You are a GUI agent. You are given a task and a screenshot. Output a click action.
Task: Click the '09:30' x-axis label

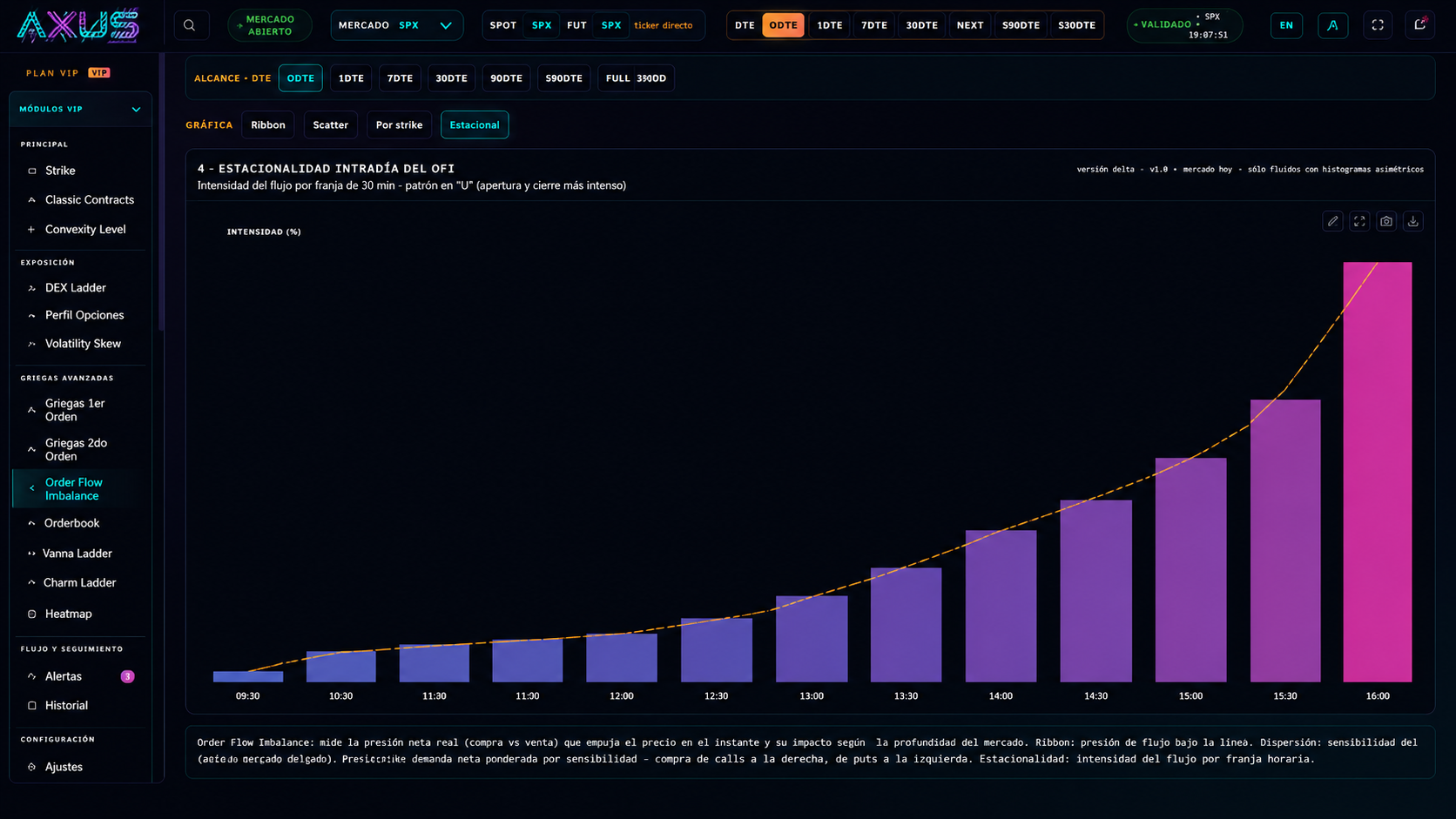[x=247, y=696]
